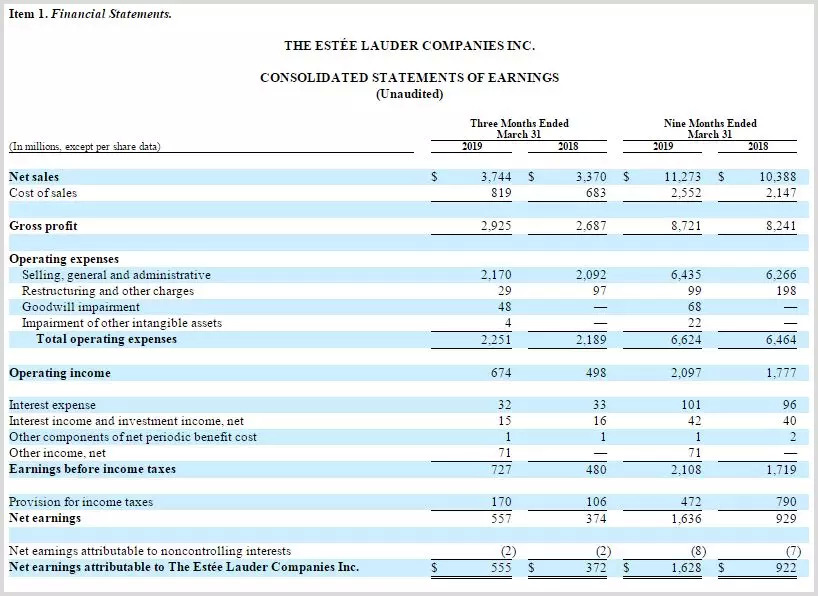Image resolution: width=818 pixels, height=596 pixels.
Task: Select the 'Nine Months Ended March 31' header
Action: click(710, 129)
